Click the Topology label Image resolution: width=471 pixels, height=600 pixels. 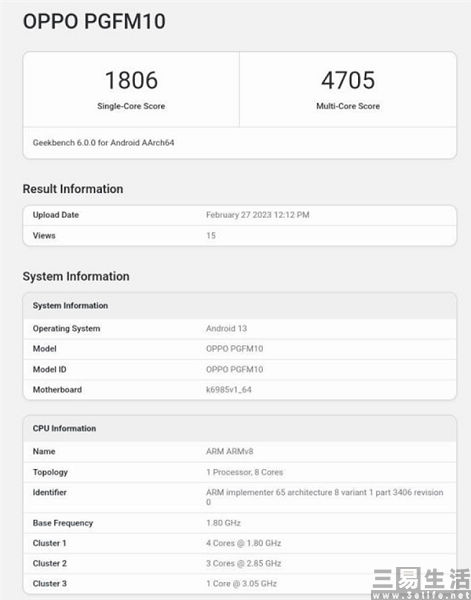[x=50, y=472]
